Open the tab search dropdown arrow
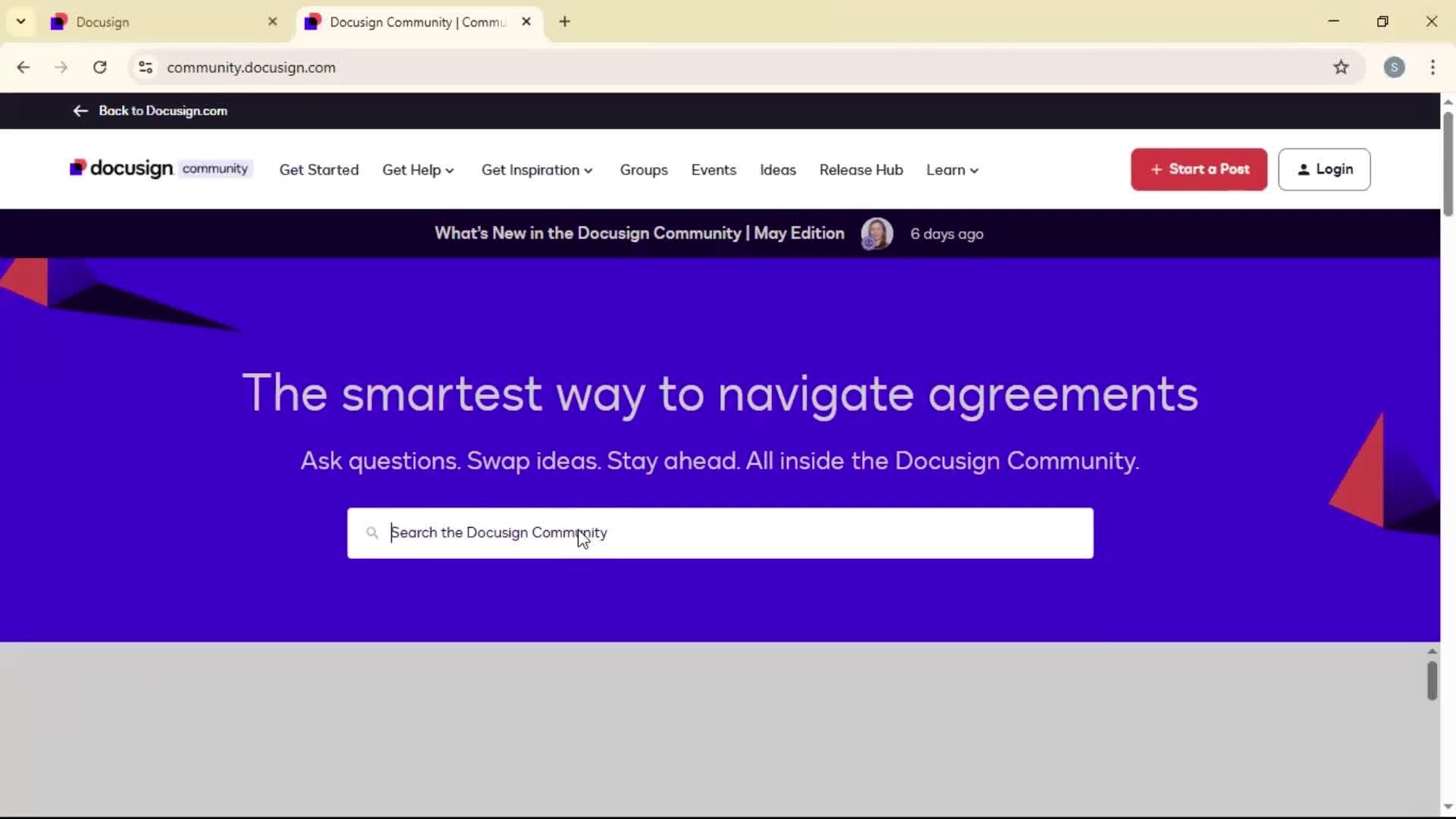The width and height of the screenshot is (1456, 819). point(20,21)
